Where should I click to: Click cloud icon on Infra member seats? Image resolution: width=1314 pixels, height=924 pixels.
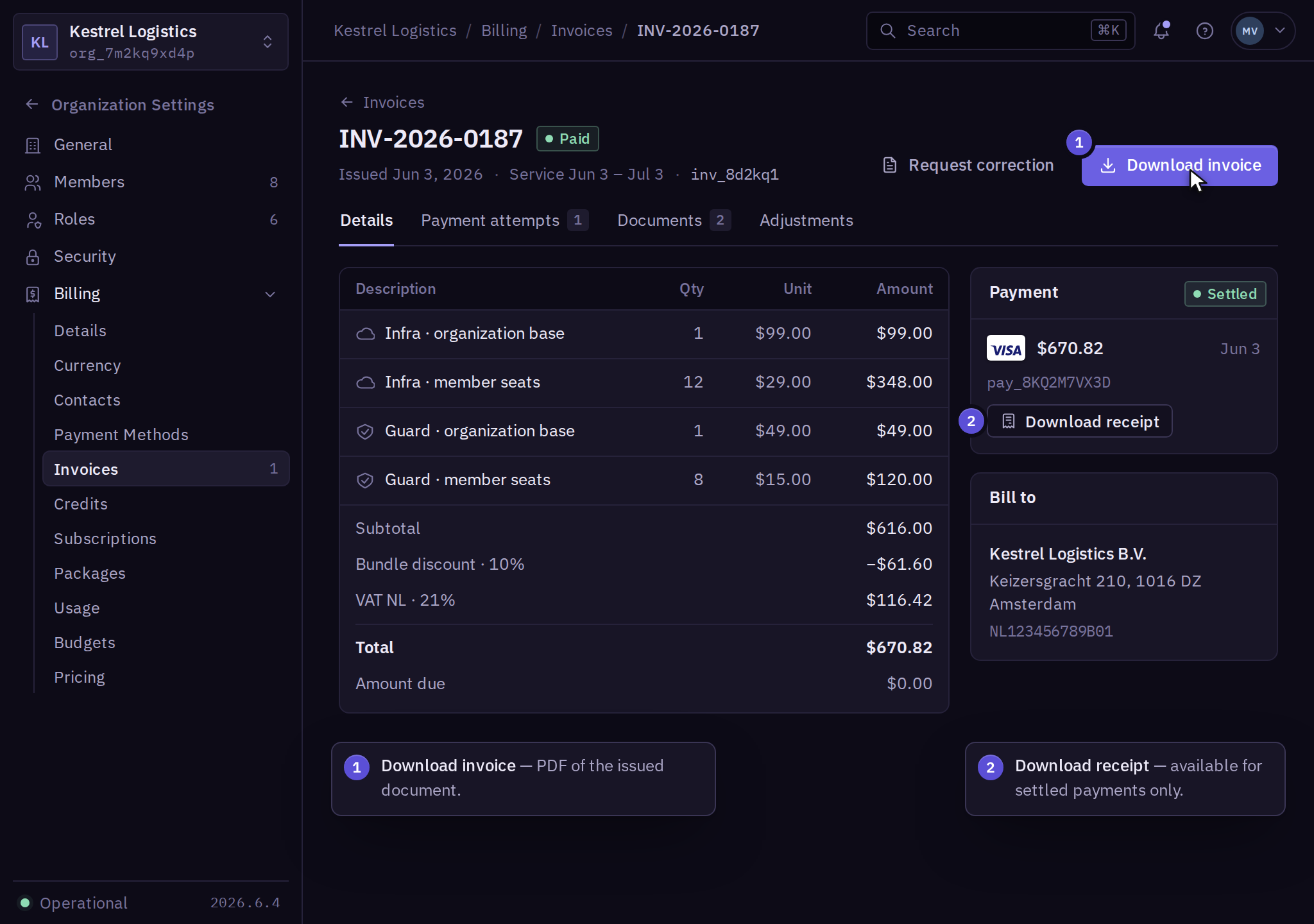click(x=365, y=382)
